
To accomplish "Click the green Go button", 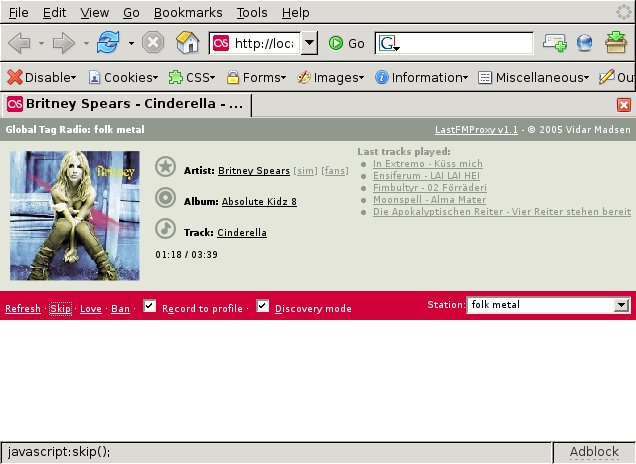I will click(x=346, y=43).
